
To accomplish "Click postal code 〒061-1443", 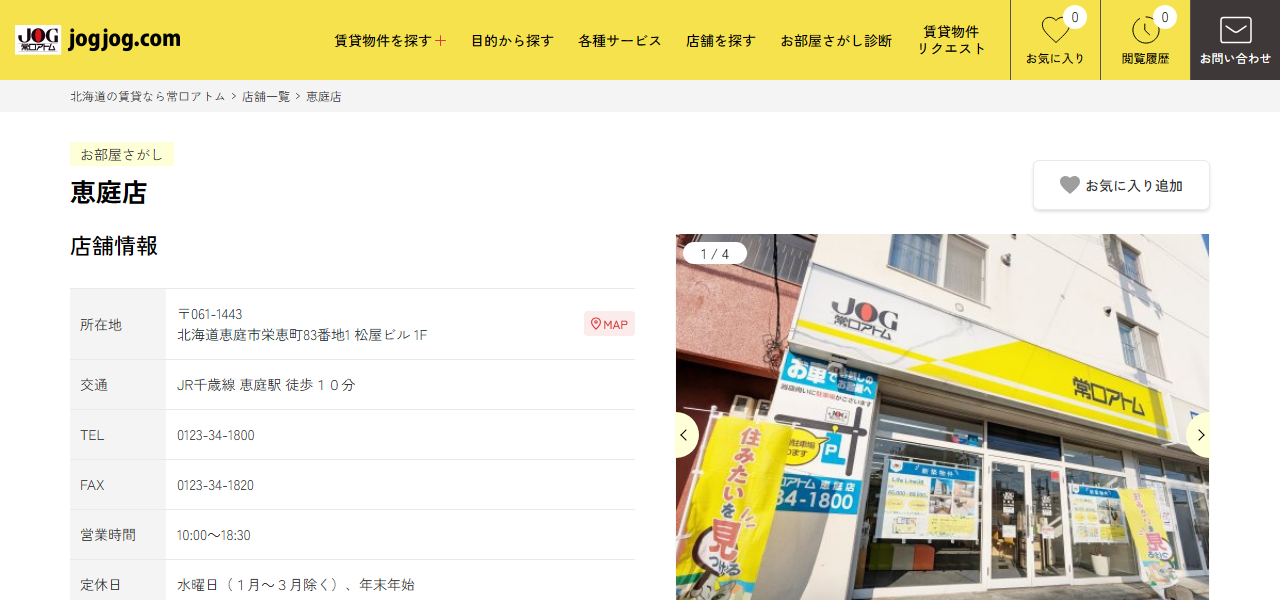I will (x=210, y=314).
